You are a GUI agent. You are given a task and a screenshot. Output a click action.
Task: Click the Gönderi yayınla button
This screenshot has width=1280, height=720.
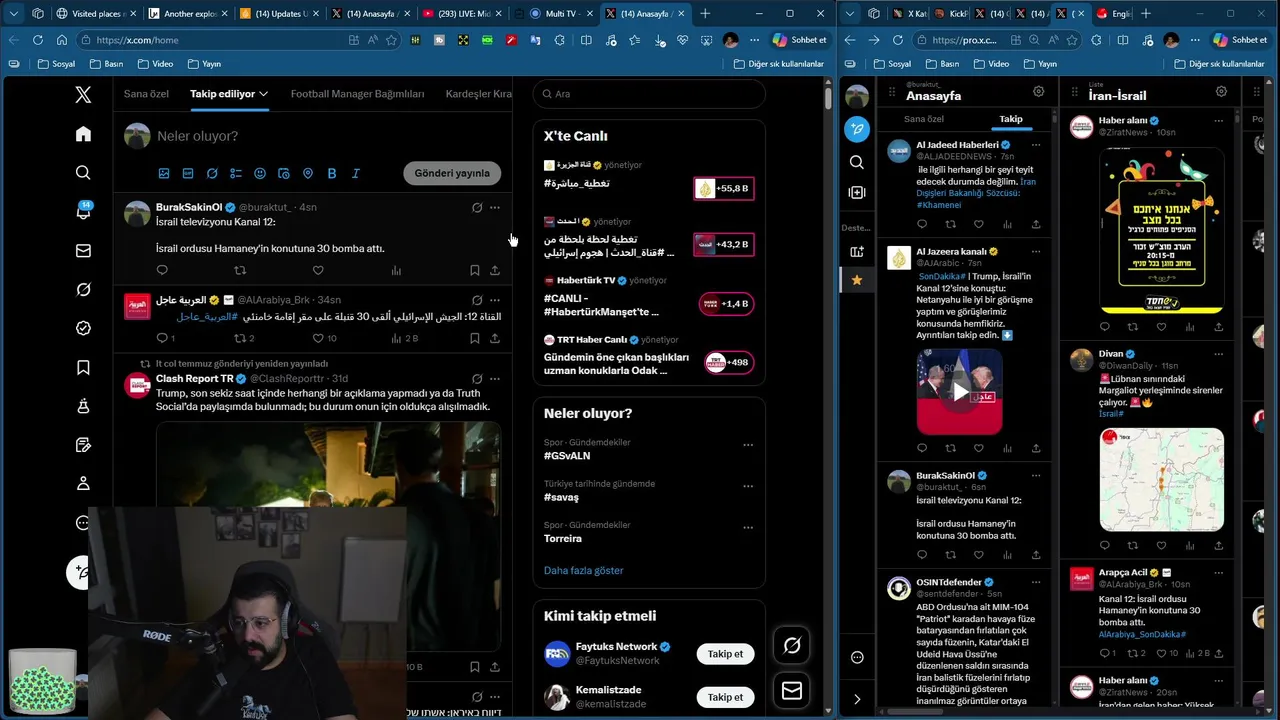pos(452,173)
